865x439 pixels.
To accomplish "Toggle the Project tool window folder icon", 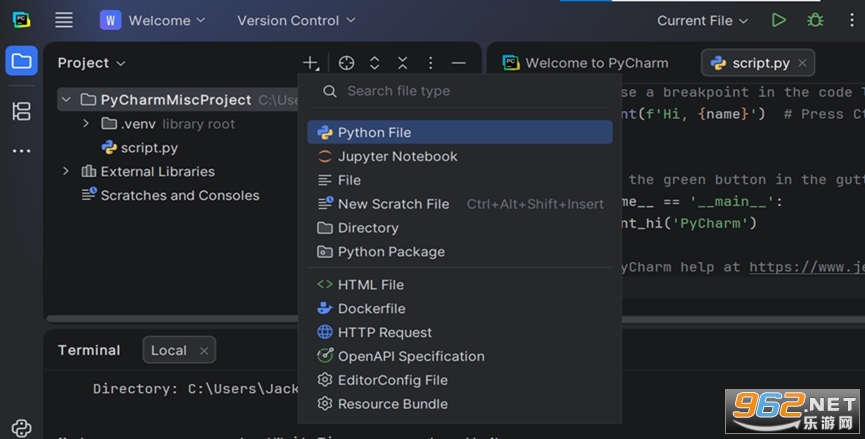I will (x=22, y=61).
